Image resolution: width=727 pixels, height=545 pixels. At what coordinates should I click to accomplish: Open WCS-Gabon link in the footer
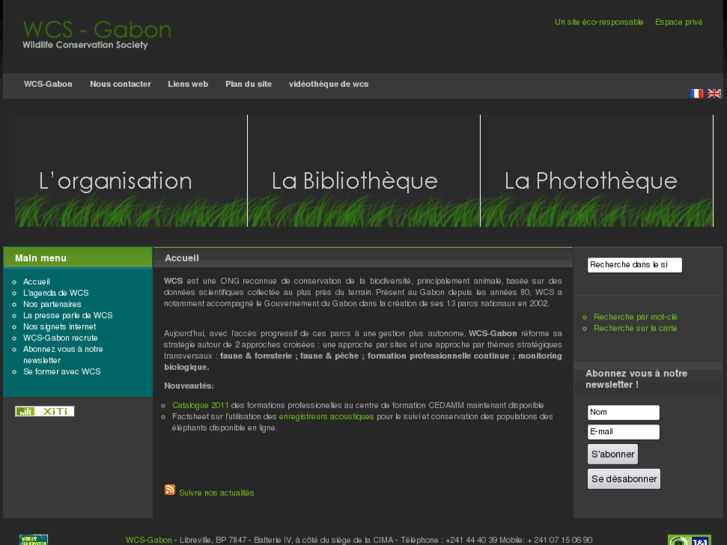click(x=148, y=540)
